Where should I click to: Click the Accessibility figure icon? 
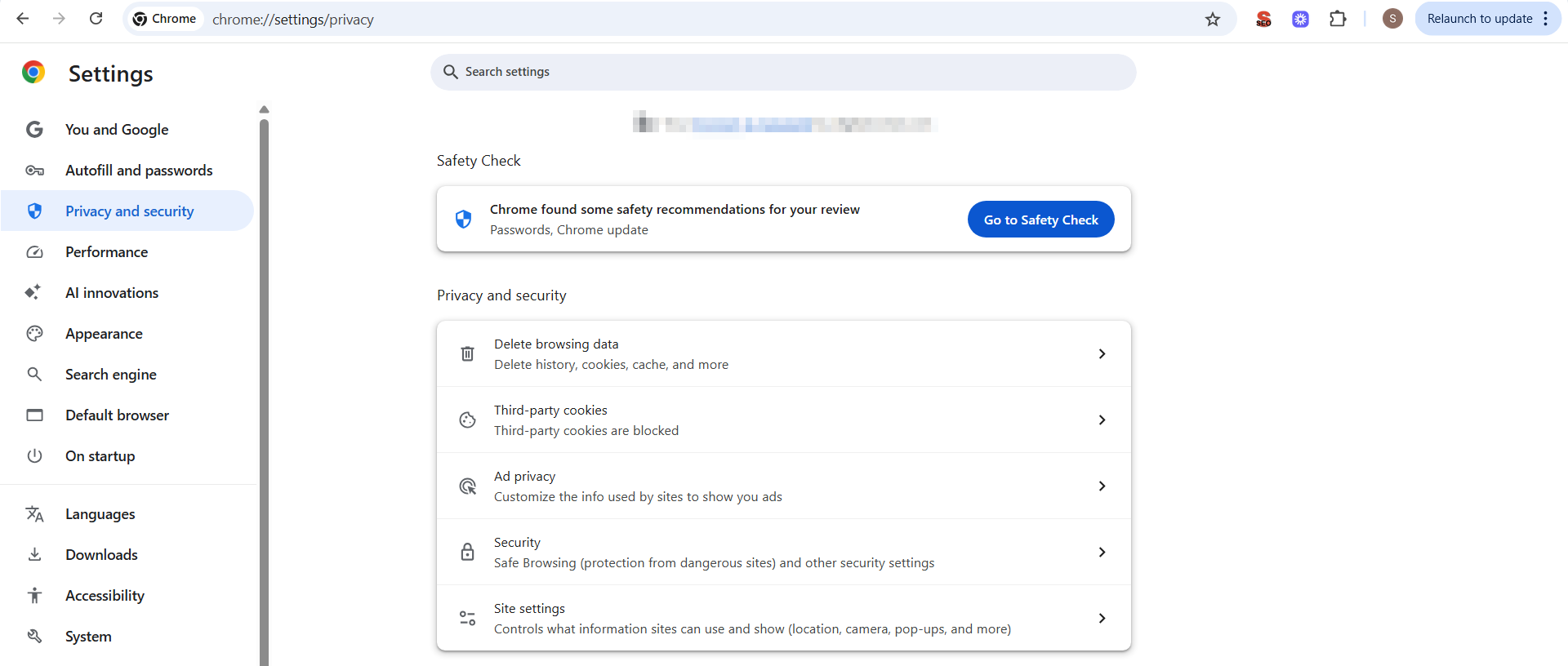[x=34, y=595]
